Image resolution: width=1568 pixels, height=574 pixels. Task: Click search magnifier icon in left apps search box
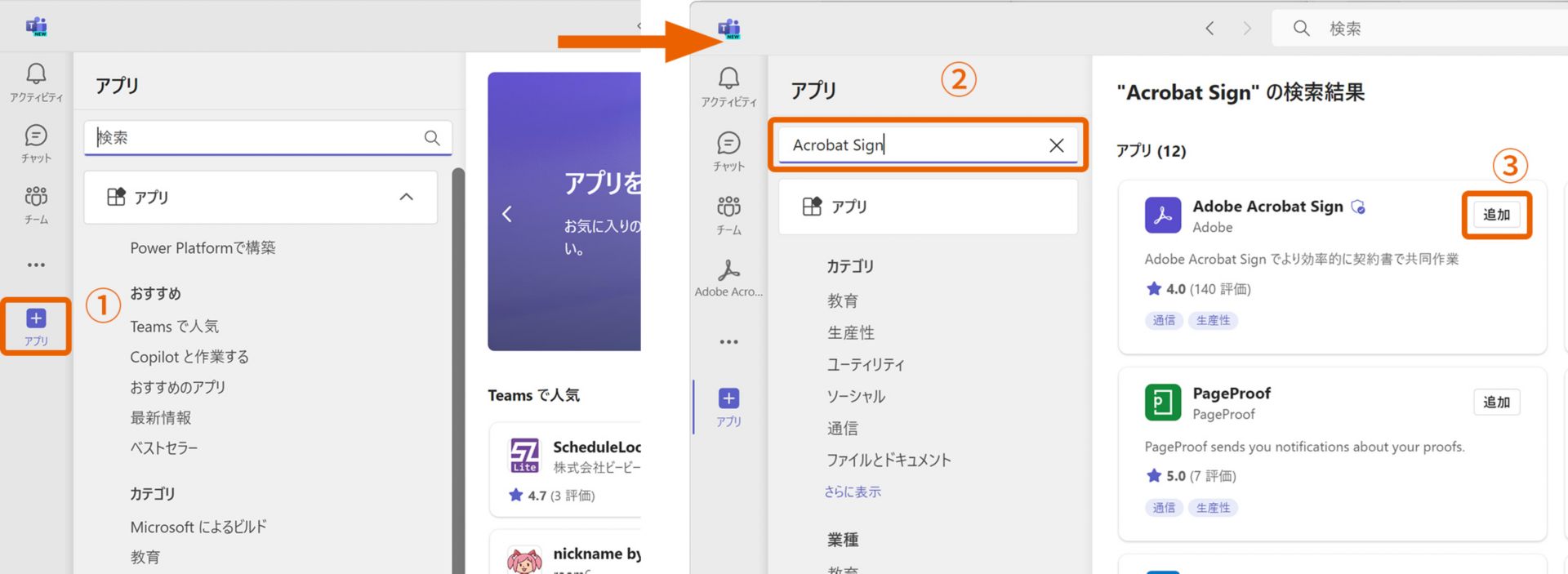432,138
